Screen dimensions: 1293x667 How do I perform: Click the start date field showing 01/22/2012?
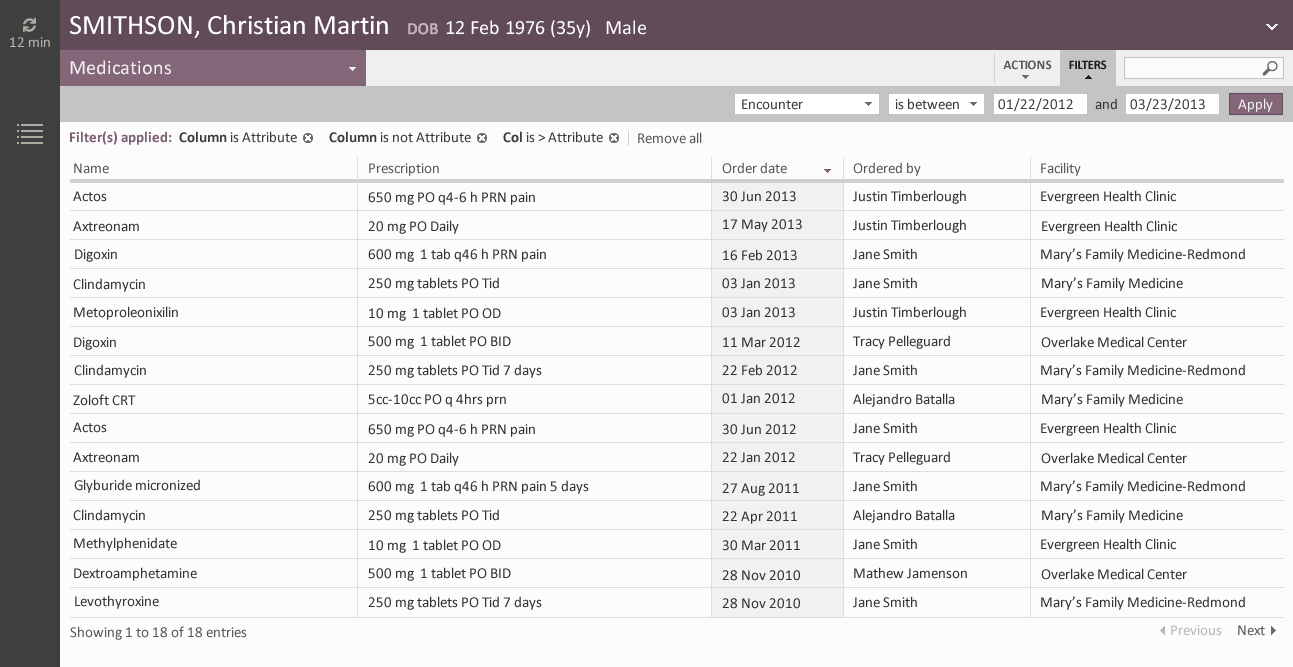tap(1040, 104)
